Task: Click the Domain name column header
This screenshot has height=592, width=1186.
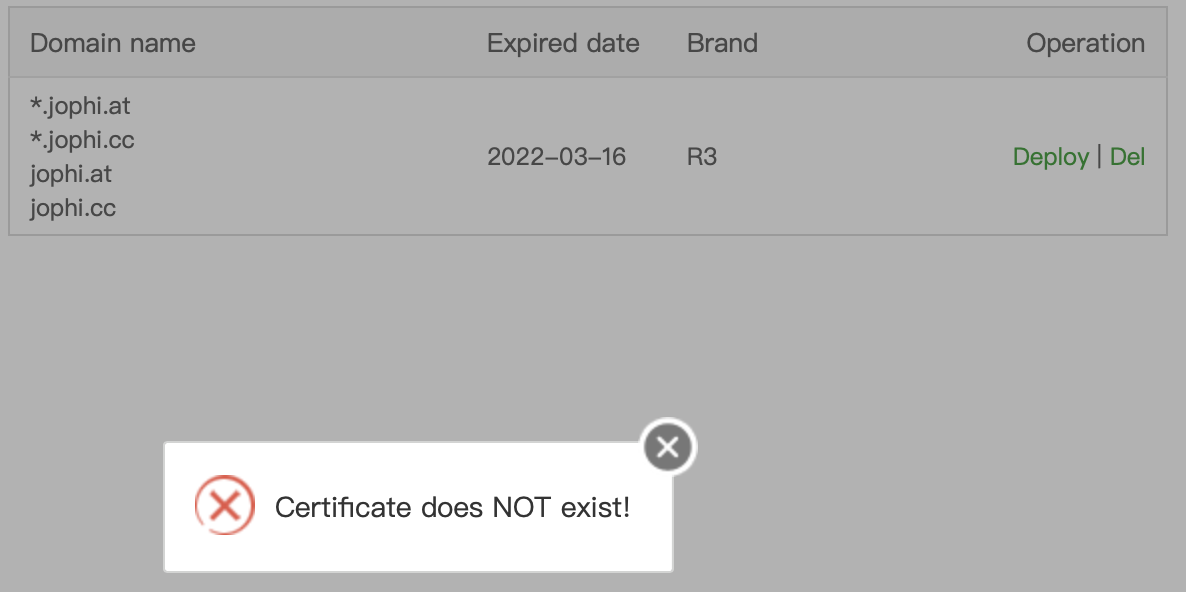Action: [112, 44]
